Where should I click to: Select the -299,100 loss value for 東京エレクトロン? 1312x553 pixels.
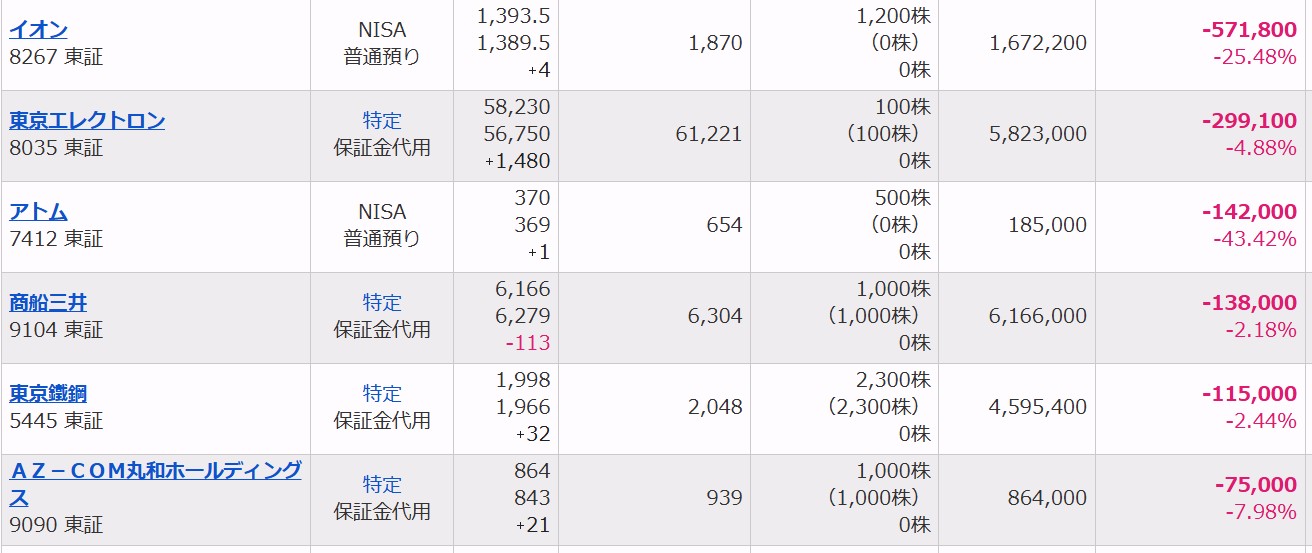tap(1249, 121)
